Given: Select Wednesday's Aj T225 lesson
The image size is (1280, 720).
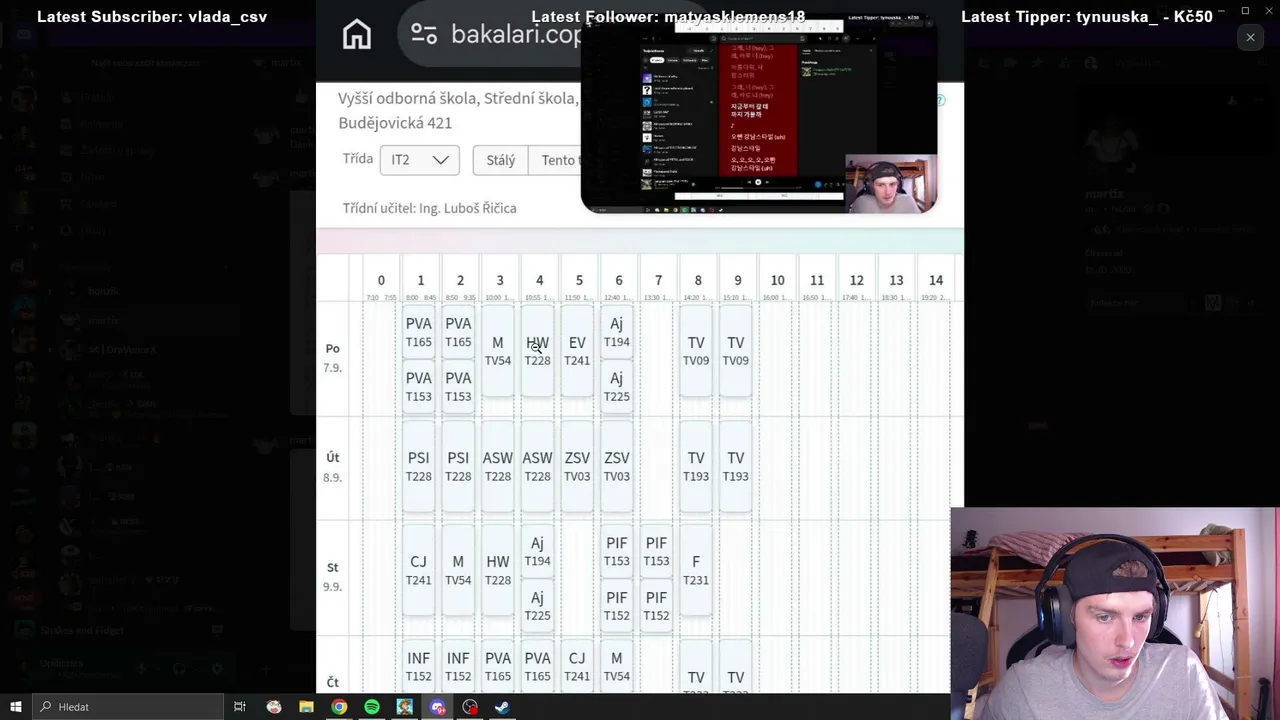Looking at the screenshot, I should click(x=538, y=606).
